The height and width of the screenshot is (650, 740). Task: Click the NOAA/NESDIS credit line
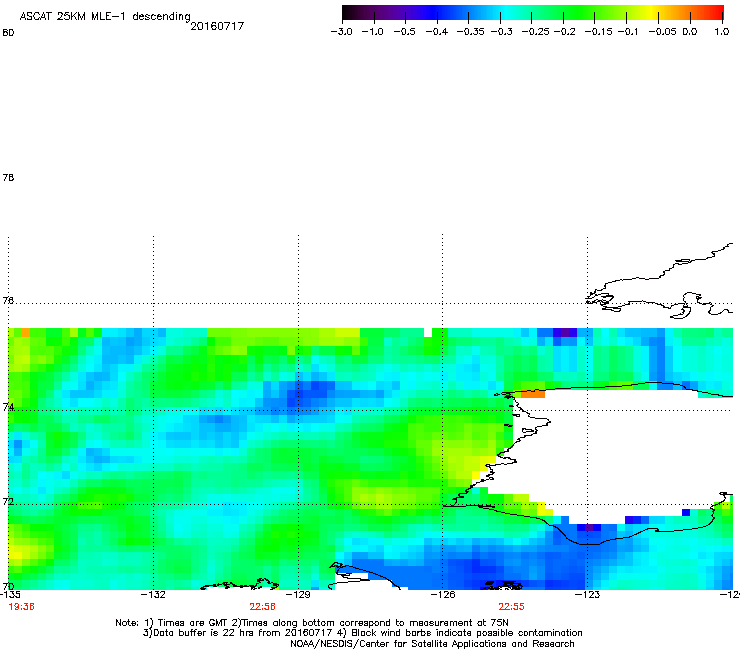[432, 644]
